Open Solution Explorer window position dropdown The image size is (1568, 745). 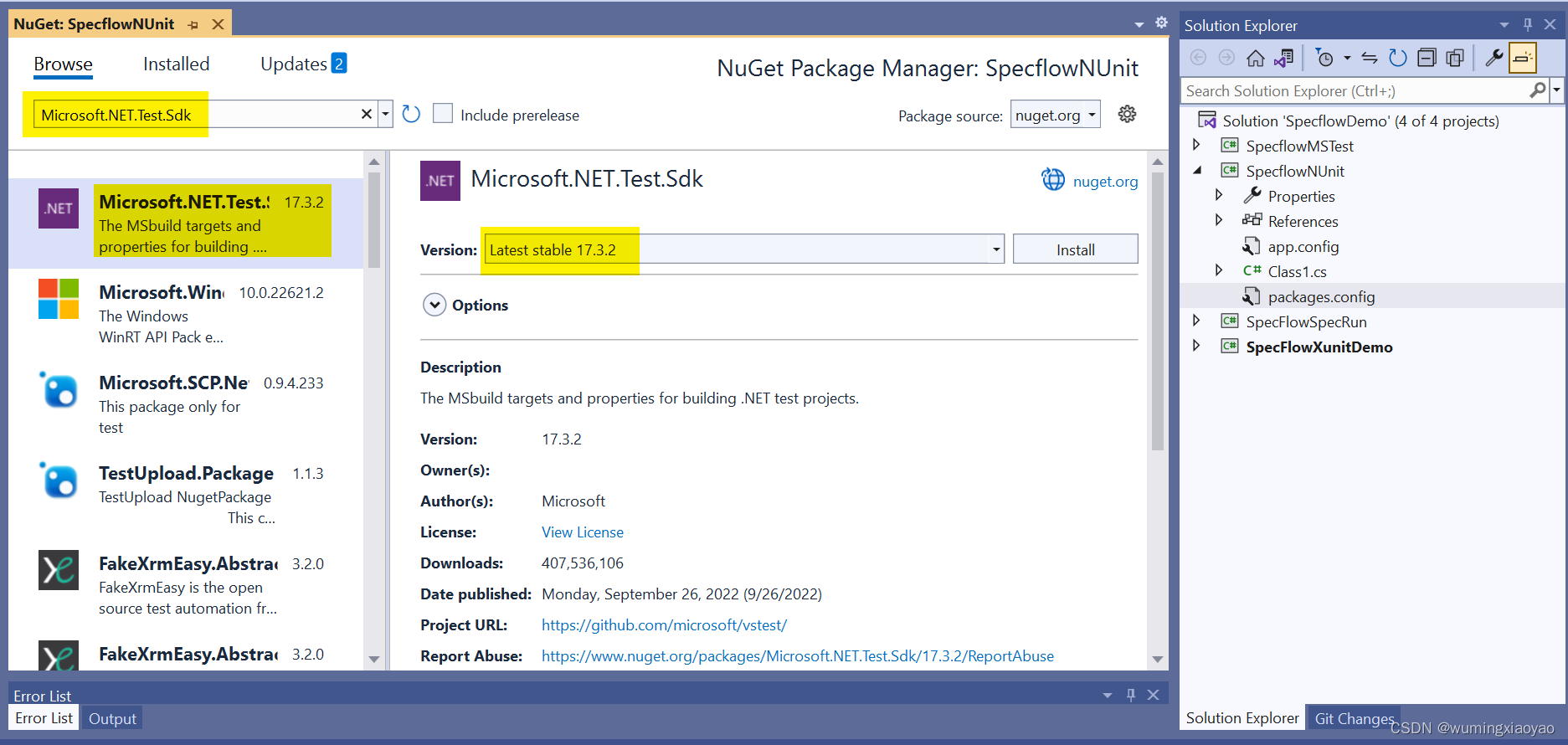1504,25
